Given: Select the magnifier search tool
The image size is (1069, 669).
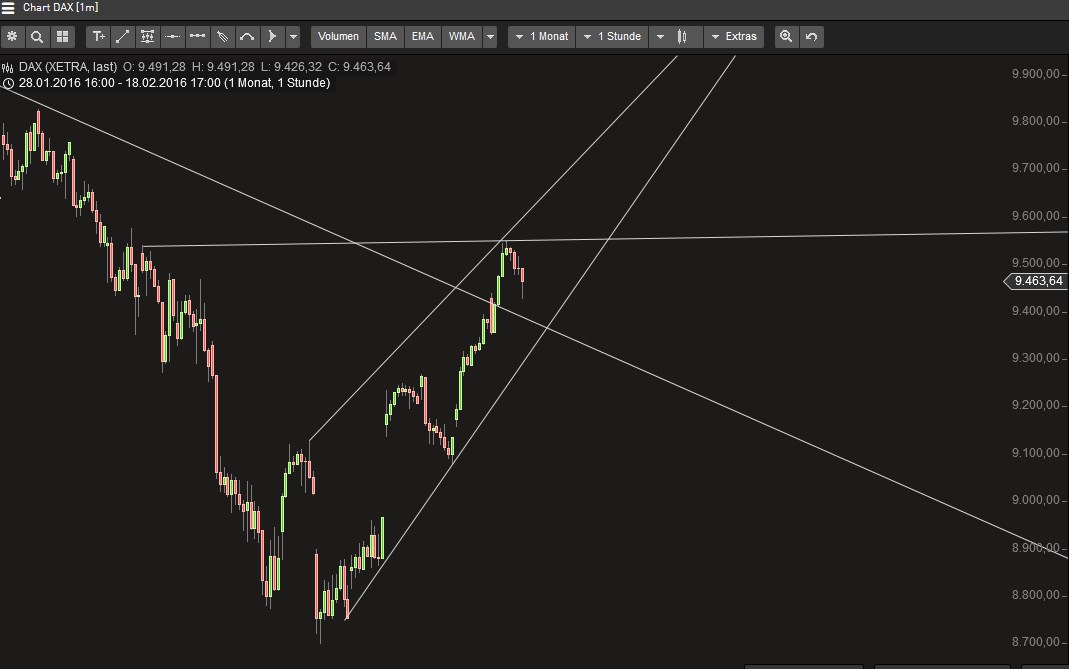Looking at the screenshot, I should [x=36, y=36].
